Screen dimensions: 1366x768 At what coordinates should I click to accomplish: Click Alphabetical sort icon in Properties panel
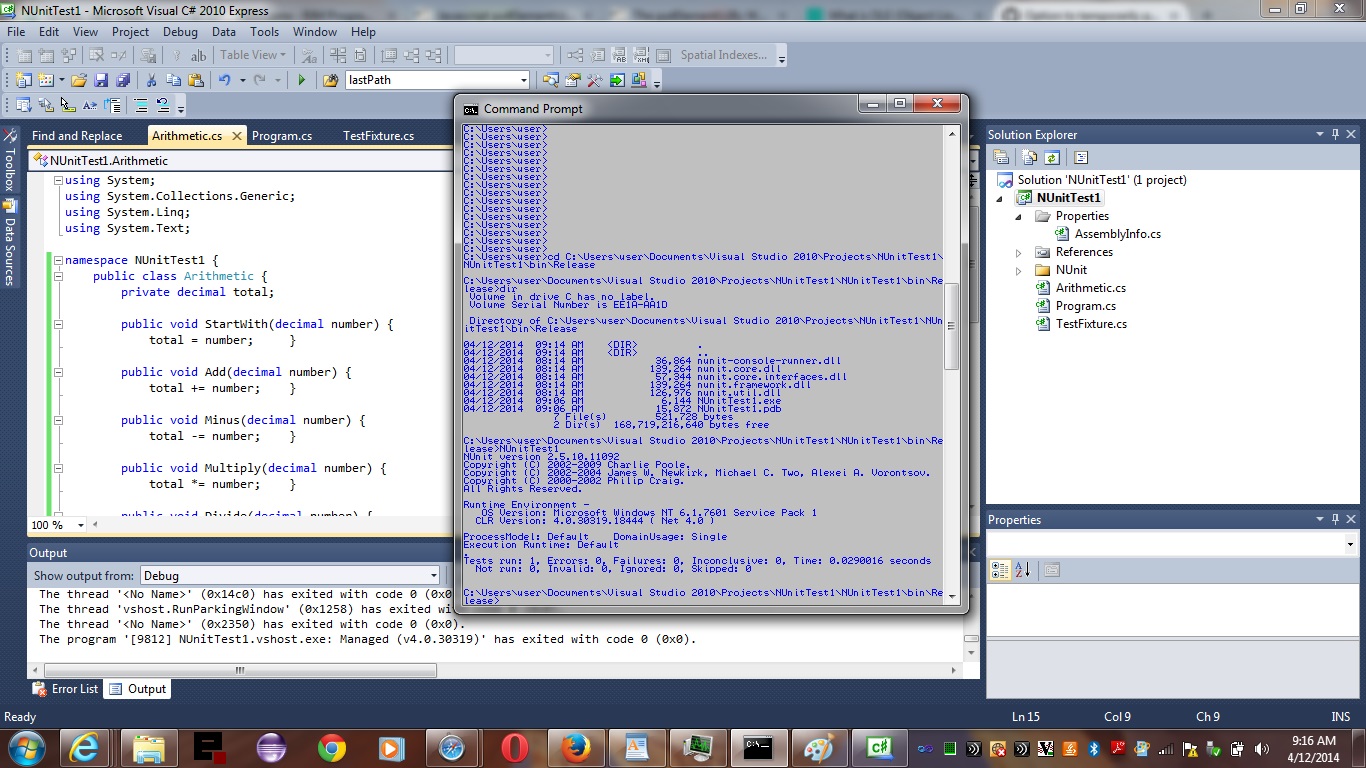[1023, 570]
